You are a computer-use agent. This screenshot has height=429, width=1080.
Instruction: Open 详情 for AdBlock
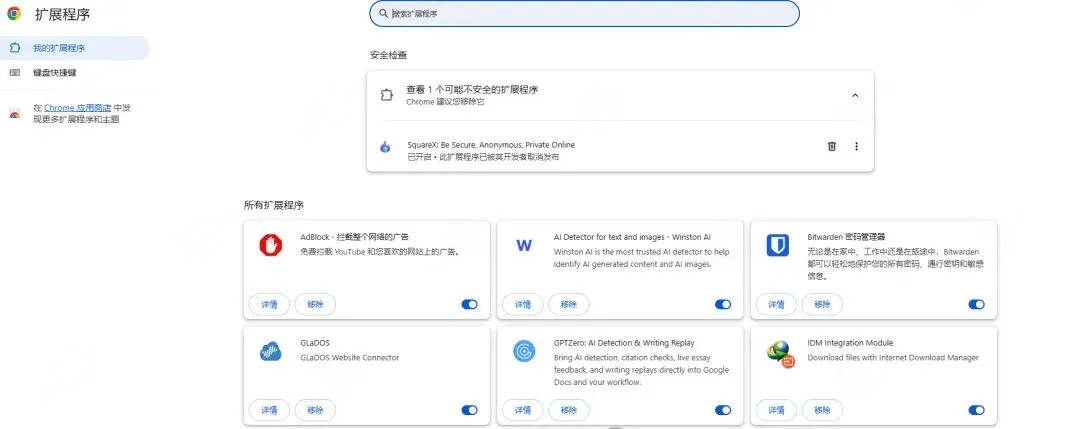(269, 304)
